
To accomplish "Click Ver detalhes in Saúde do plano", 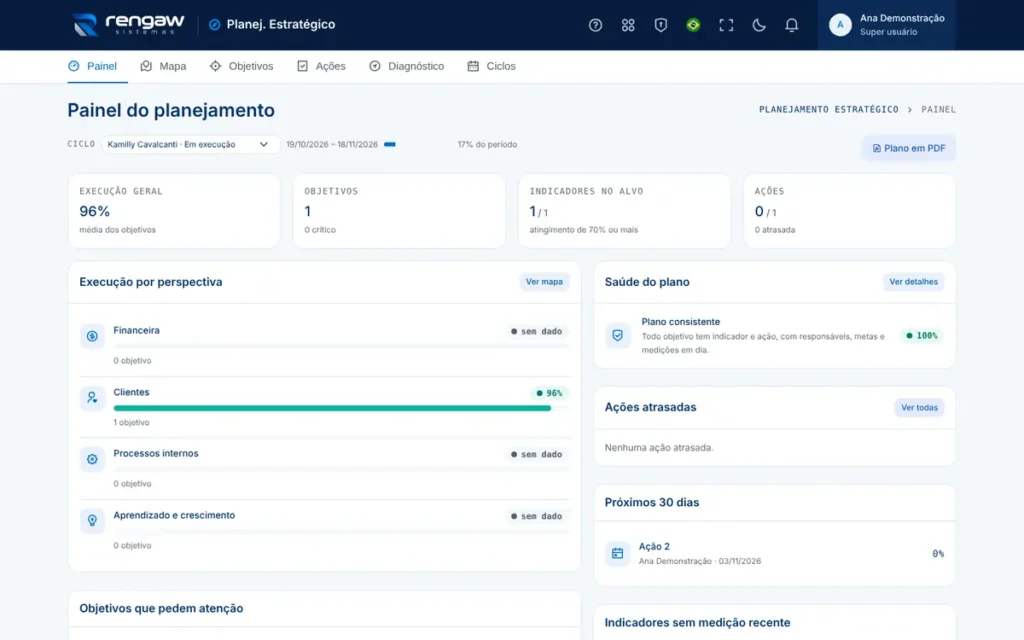I will 913,281.
